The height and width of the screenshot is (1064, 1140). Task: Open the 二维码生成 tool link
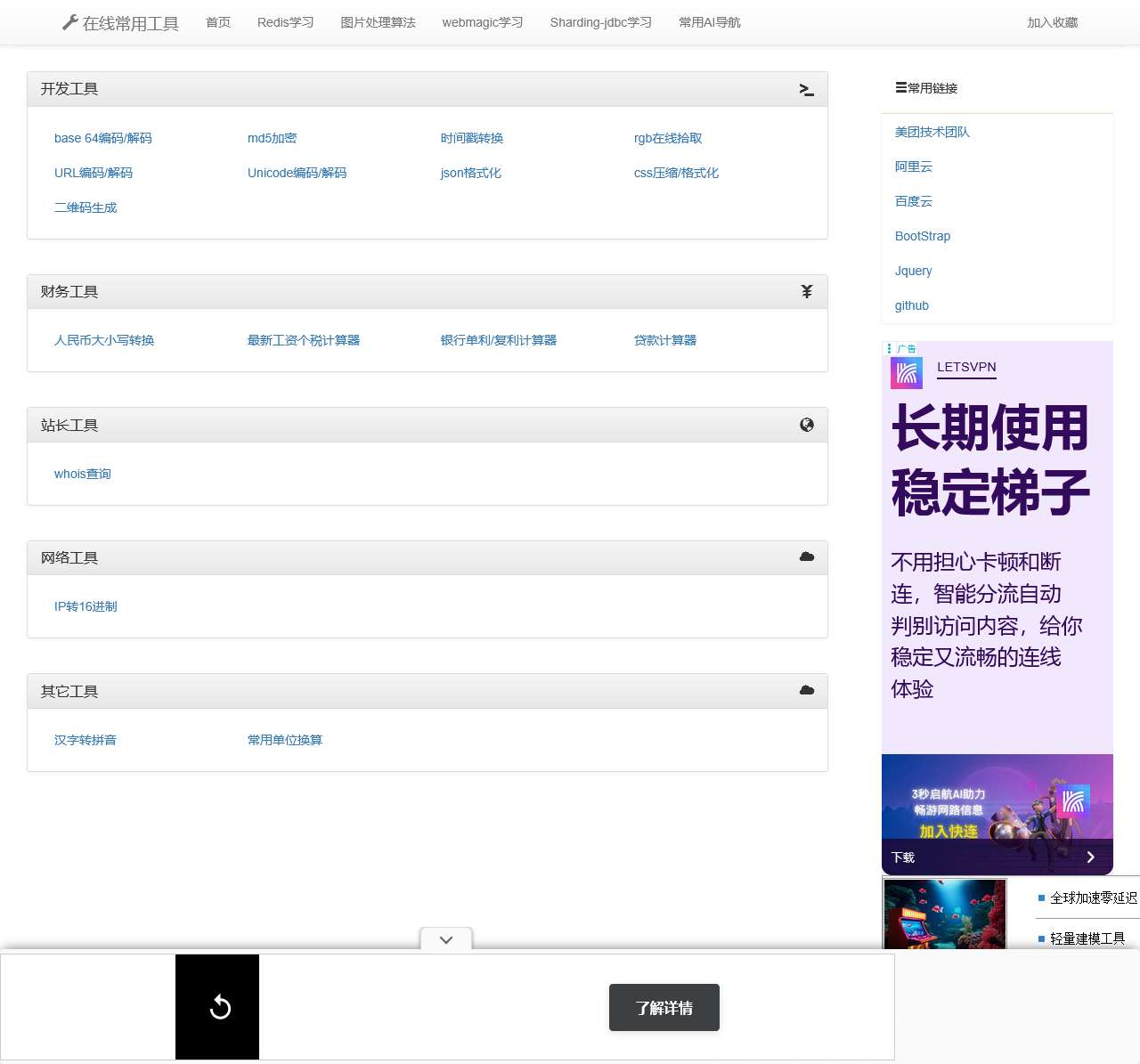click(85, 207)
